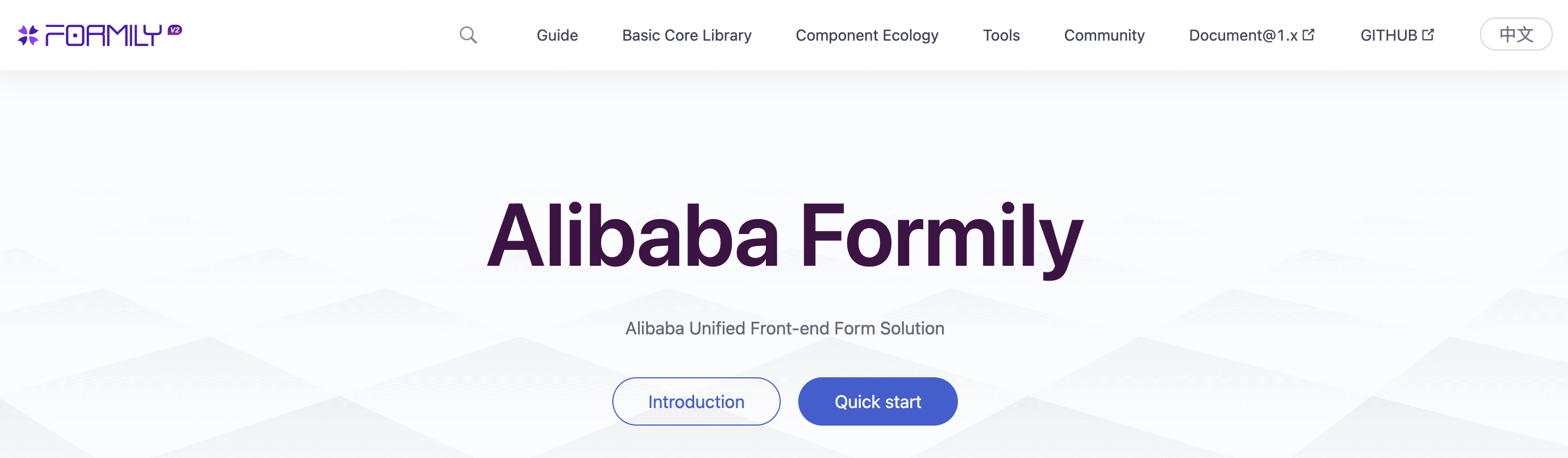
Task: Open the Guide menu item
Action: pos(557,35)
